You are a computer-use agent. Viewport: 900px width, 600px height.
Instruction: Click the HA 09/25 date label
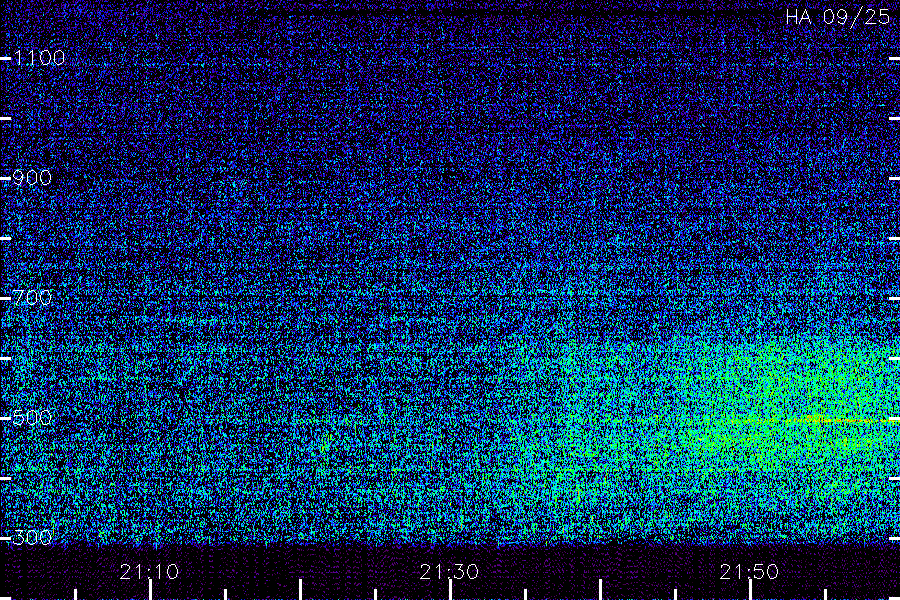(837, 17)
